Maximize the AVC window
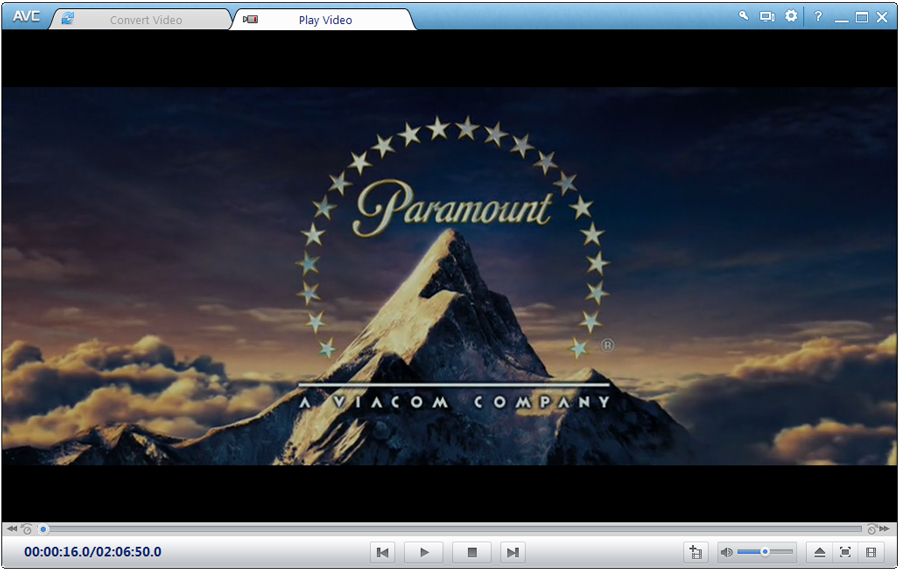Screen dimensions: 900x570 862,17
